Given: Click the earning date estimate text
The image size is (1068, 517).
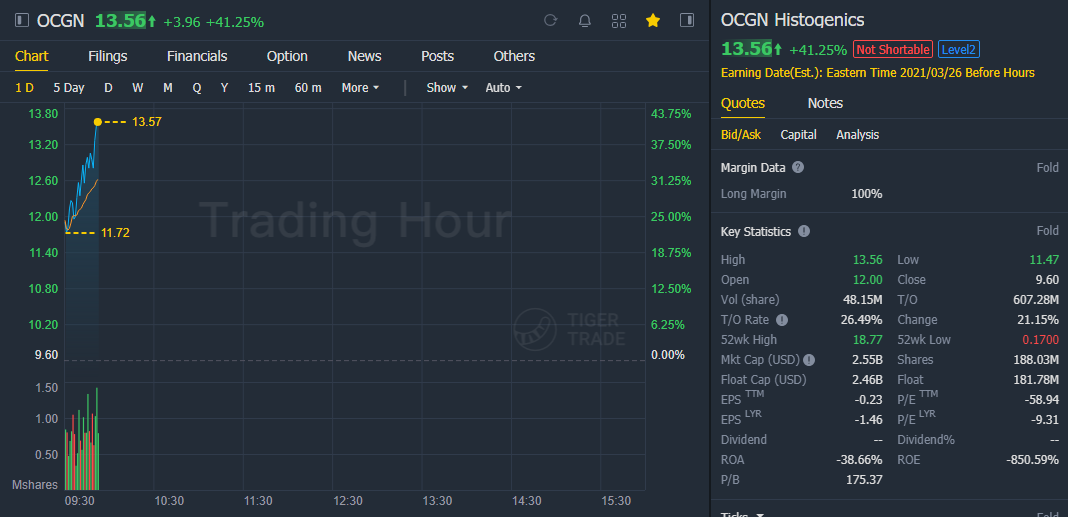Looking at the screenshot, I should [x=877, y=73].
